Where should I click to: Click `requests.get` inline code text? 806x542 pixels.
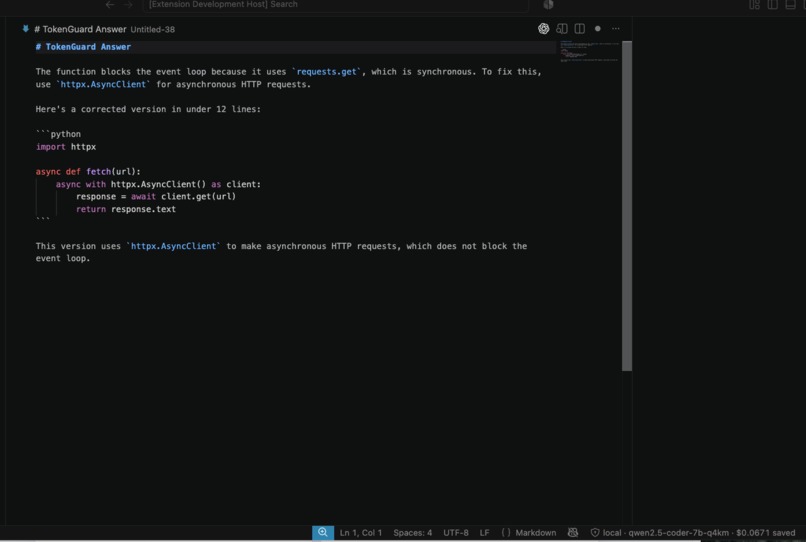(x=326, y=72)
